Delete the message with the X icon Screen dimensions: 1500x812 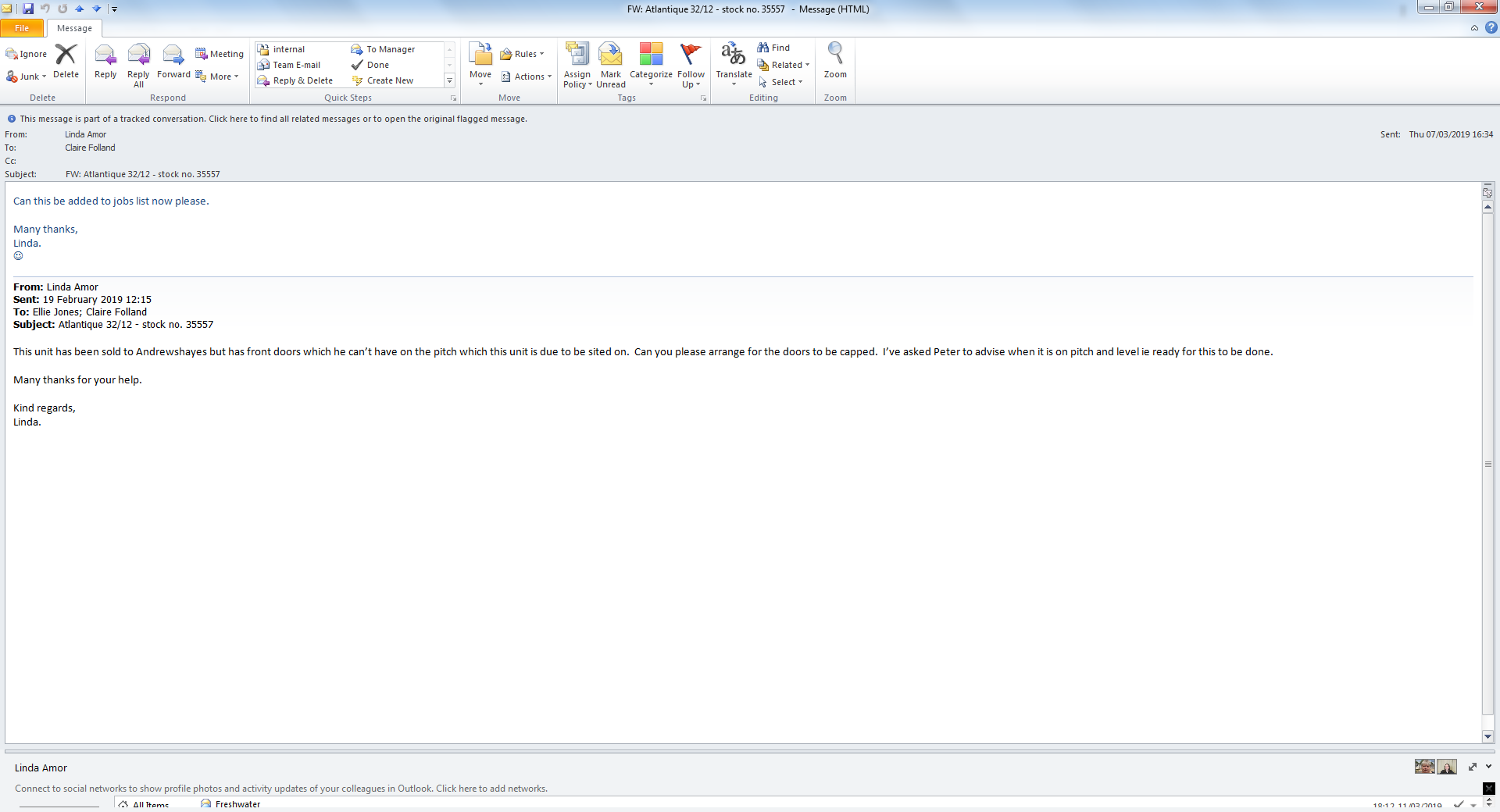pyautogui.click(x=66, y=61)
